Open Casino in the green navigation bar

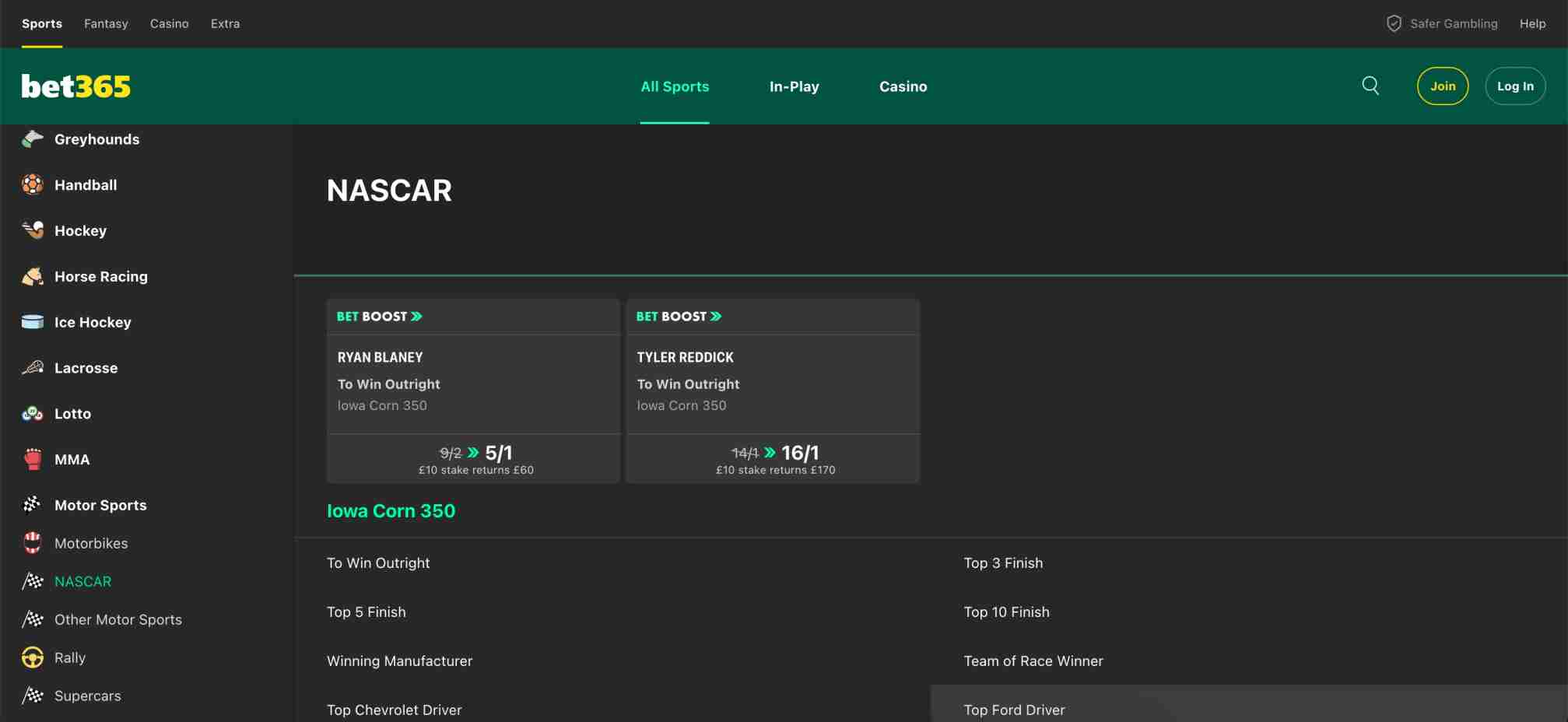(x=903, y=86)
